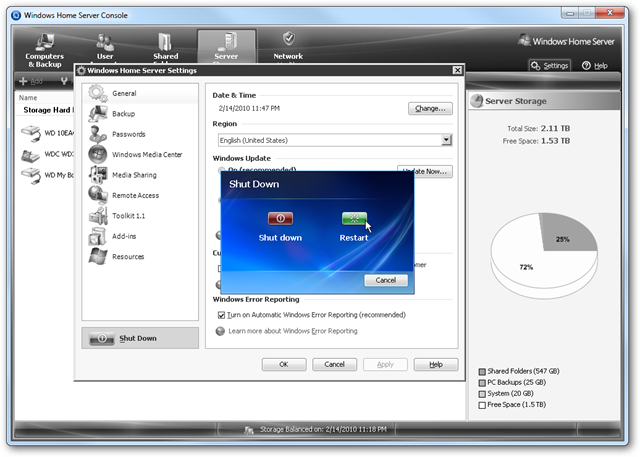Select the WD My Book drive icon

pyautogui.click(x=31, y=176)
